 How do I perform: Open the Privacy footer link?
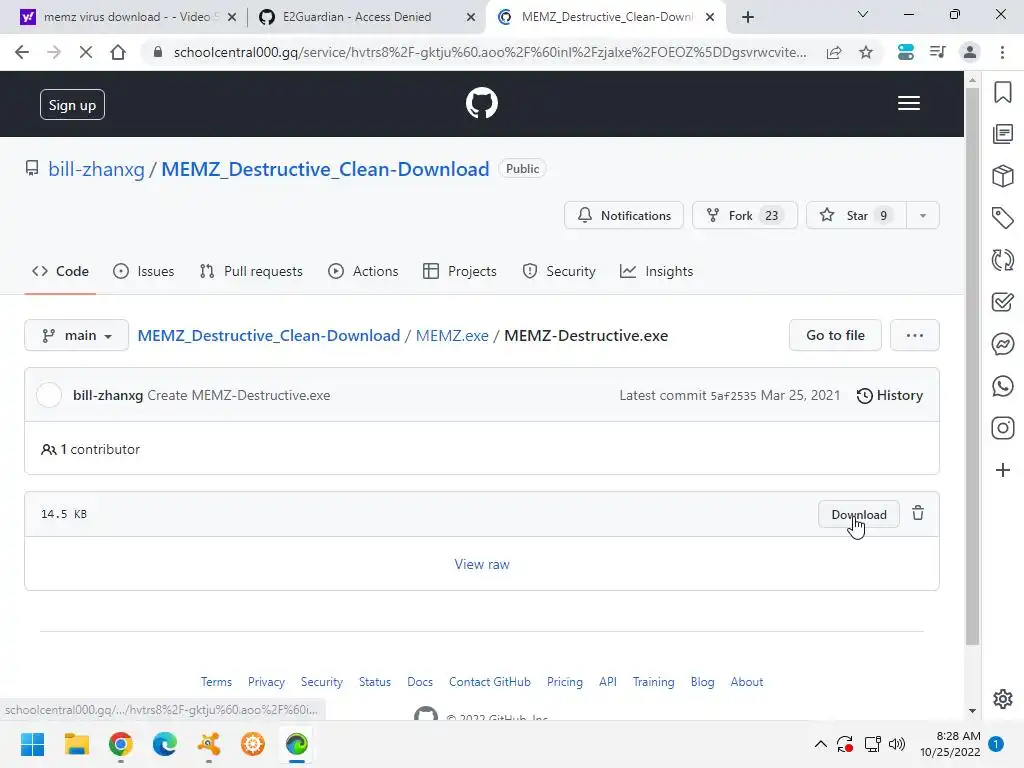pos(266,682)
